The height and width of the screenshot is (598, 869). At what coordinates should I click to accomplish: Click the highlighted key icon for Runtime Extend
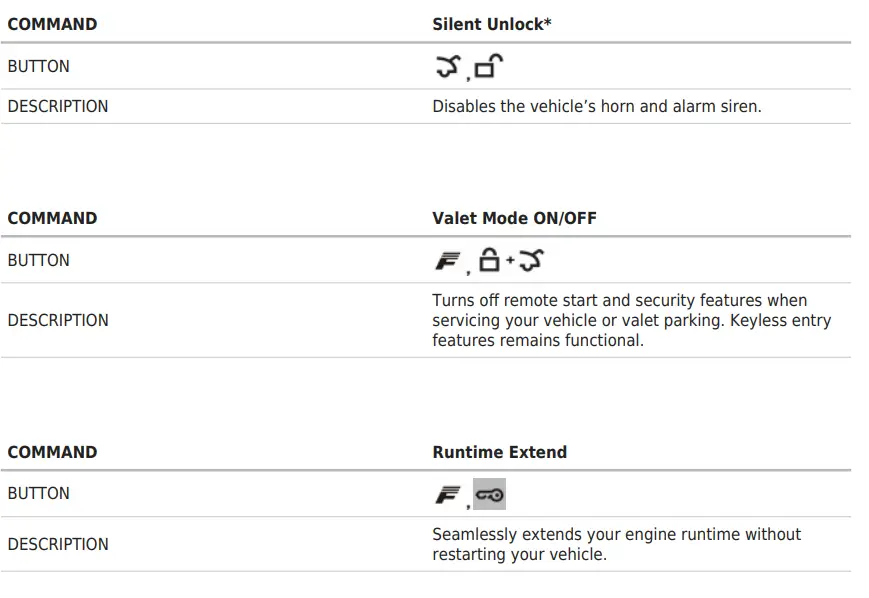[489, 493]
